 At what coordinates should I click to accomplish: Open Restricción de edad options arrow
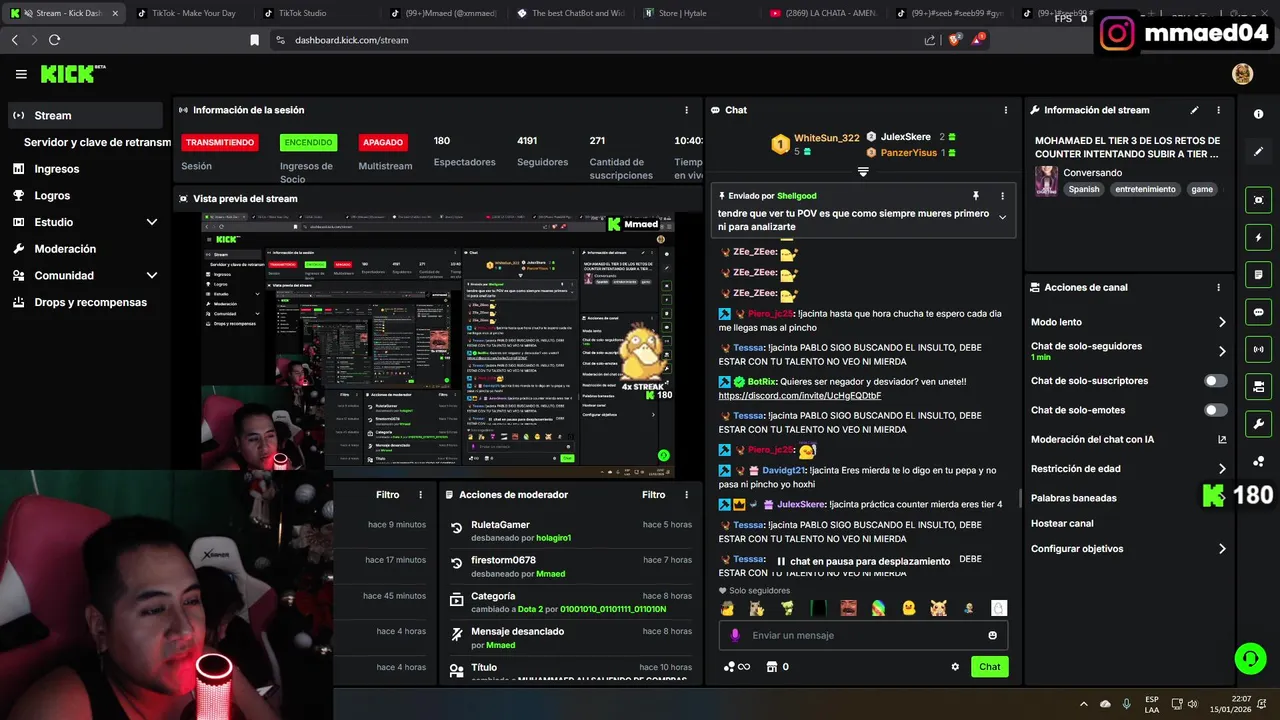[x=1221, y=469]
